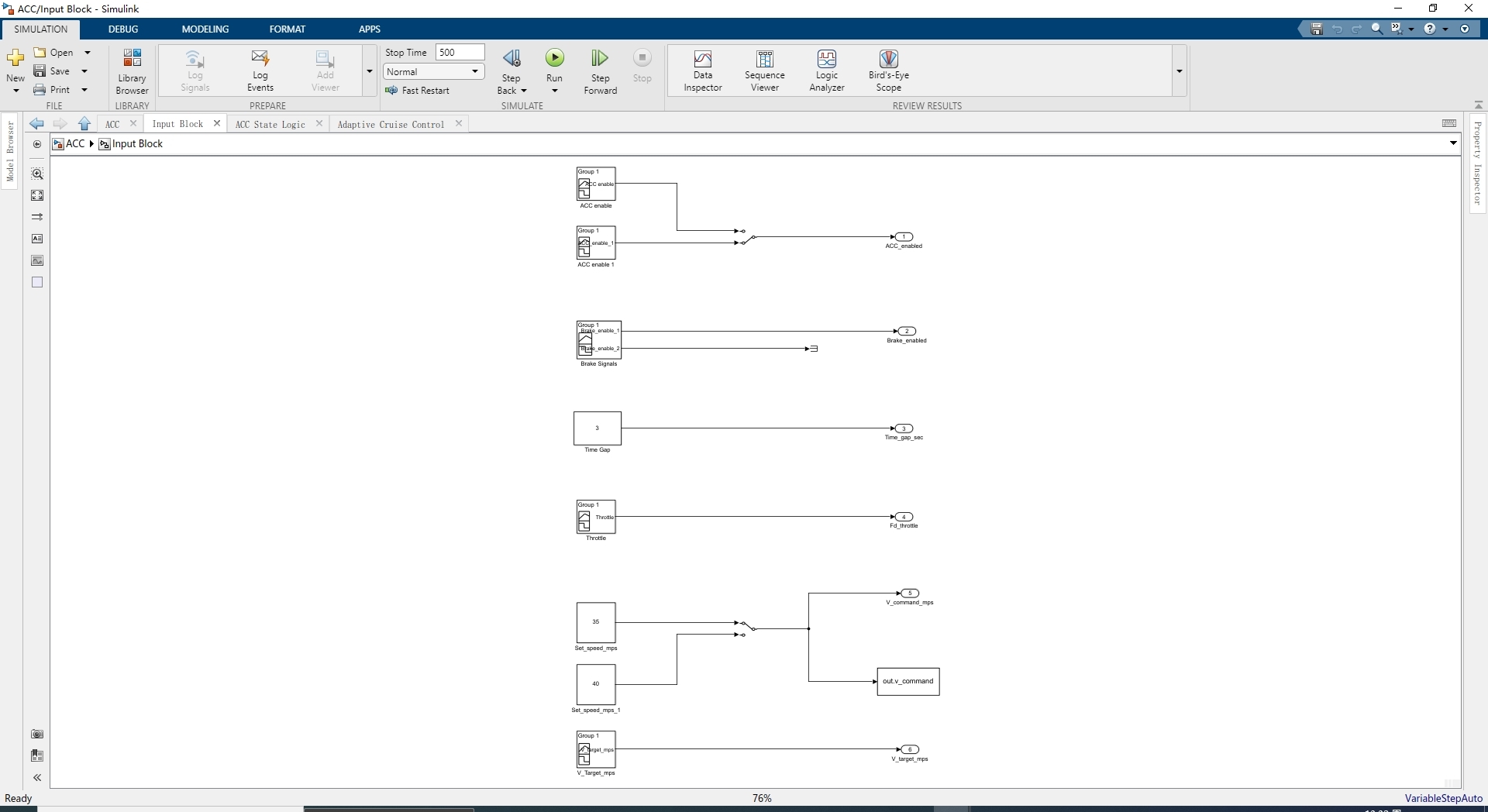Navigate back with the blue left arrow
This screenshot has height=812, width=1488.
[36, 124]
